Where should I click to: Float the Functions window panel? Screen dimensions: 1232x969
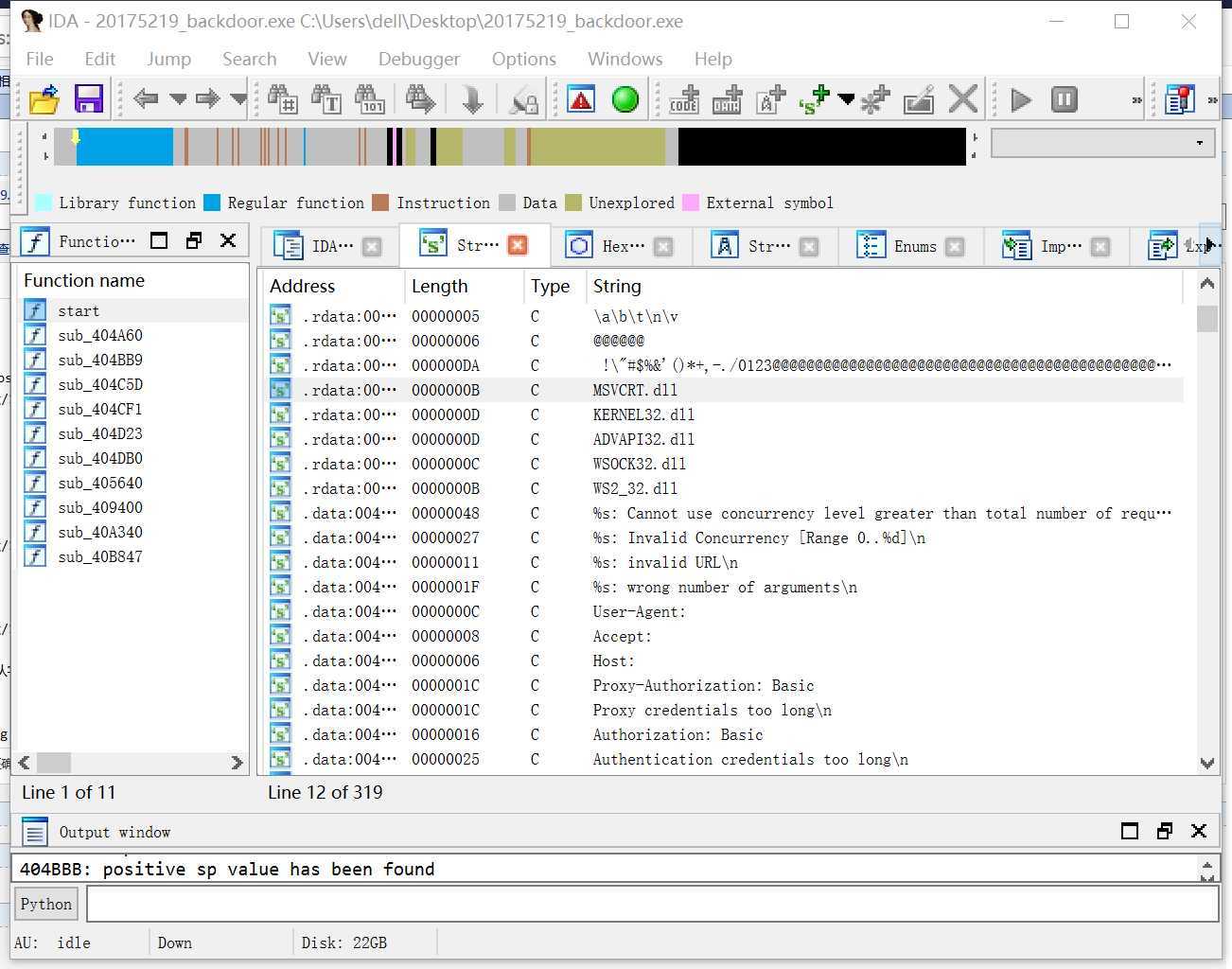click(194, 240)
